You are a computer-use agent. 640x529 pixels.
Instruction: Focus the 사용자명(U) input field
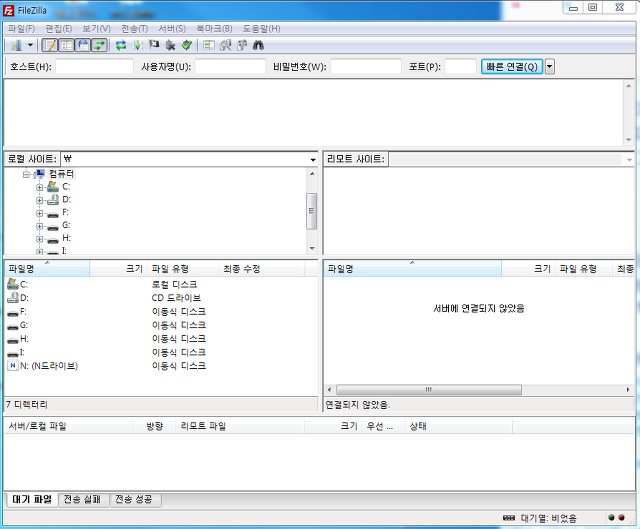pos(230,67)
